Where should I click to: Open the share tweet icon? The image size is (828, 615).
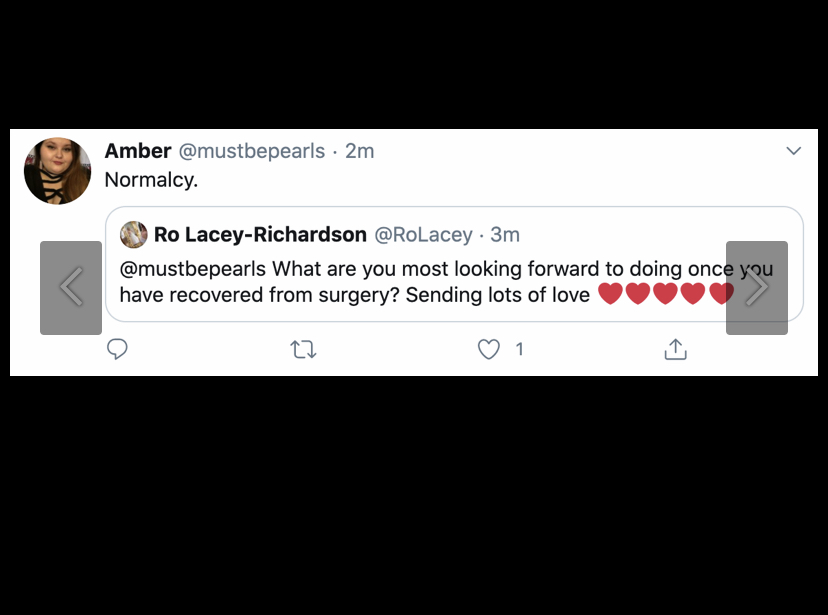[x=675, y=349]
